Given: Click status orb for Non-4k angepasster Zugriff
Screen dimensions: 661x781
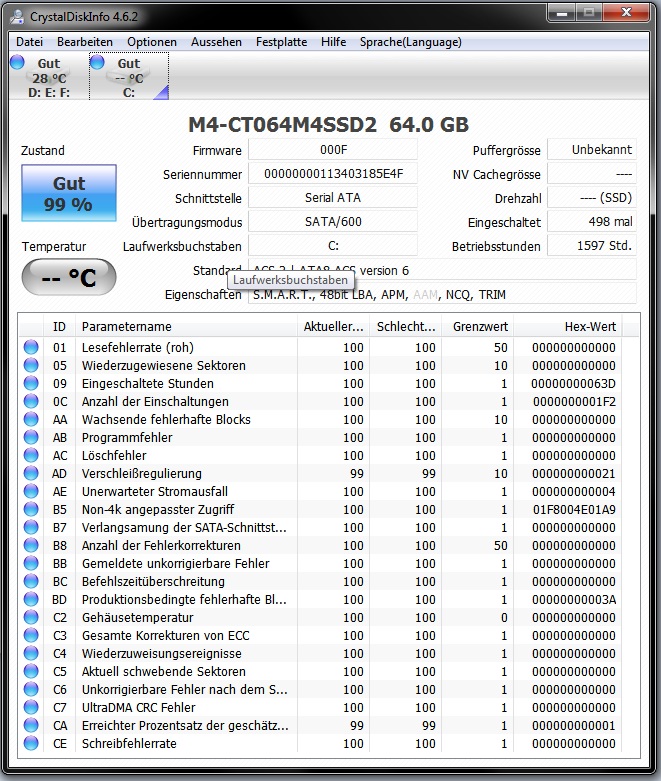Looking at the screenshot, I should tap(31, 509).
